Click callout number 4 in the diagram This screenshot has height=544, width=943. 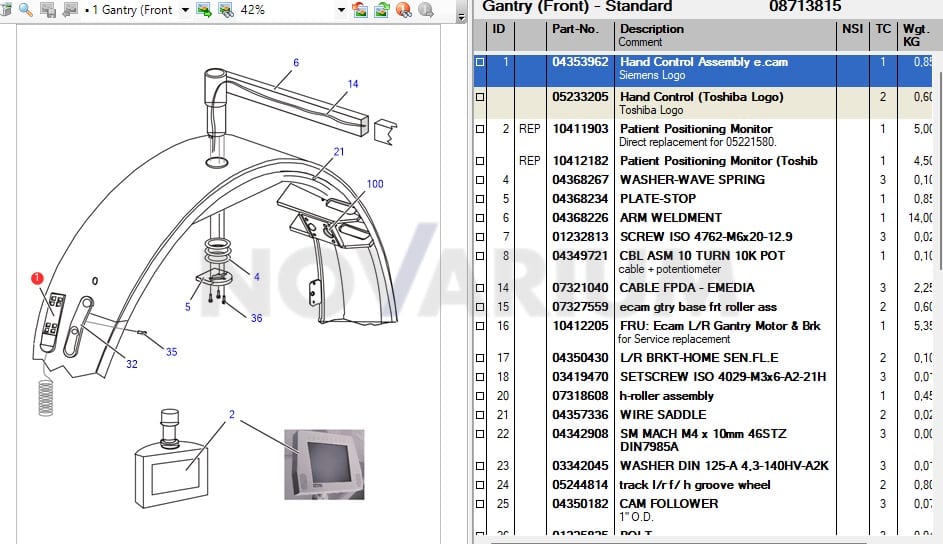257,277
